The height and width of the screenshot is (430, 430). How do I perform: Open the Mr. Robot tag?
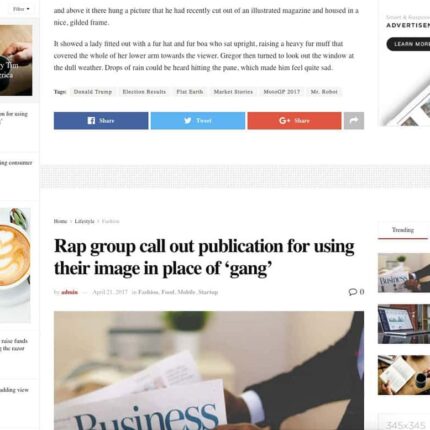pos(324,92)
